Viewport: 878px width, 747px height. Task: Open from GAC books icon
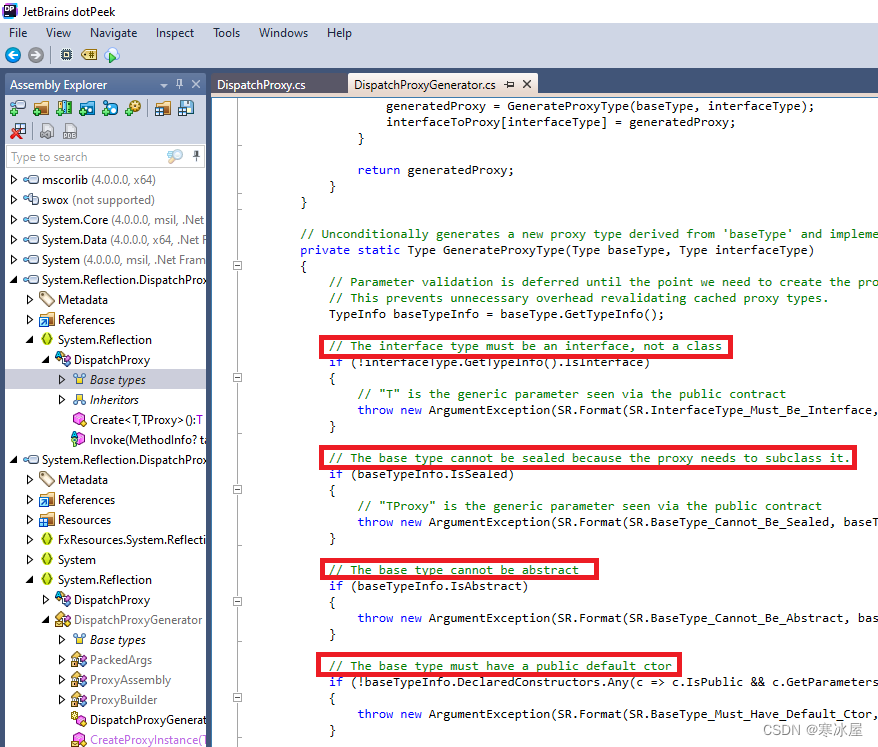(x=64, y=108)
